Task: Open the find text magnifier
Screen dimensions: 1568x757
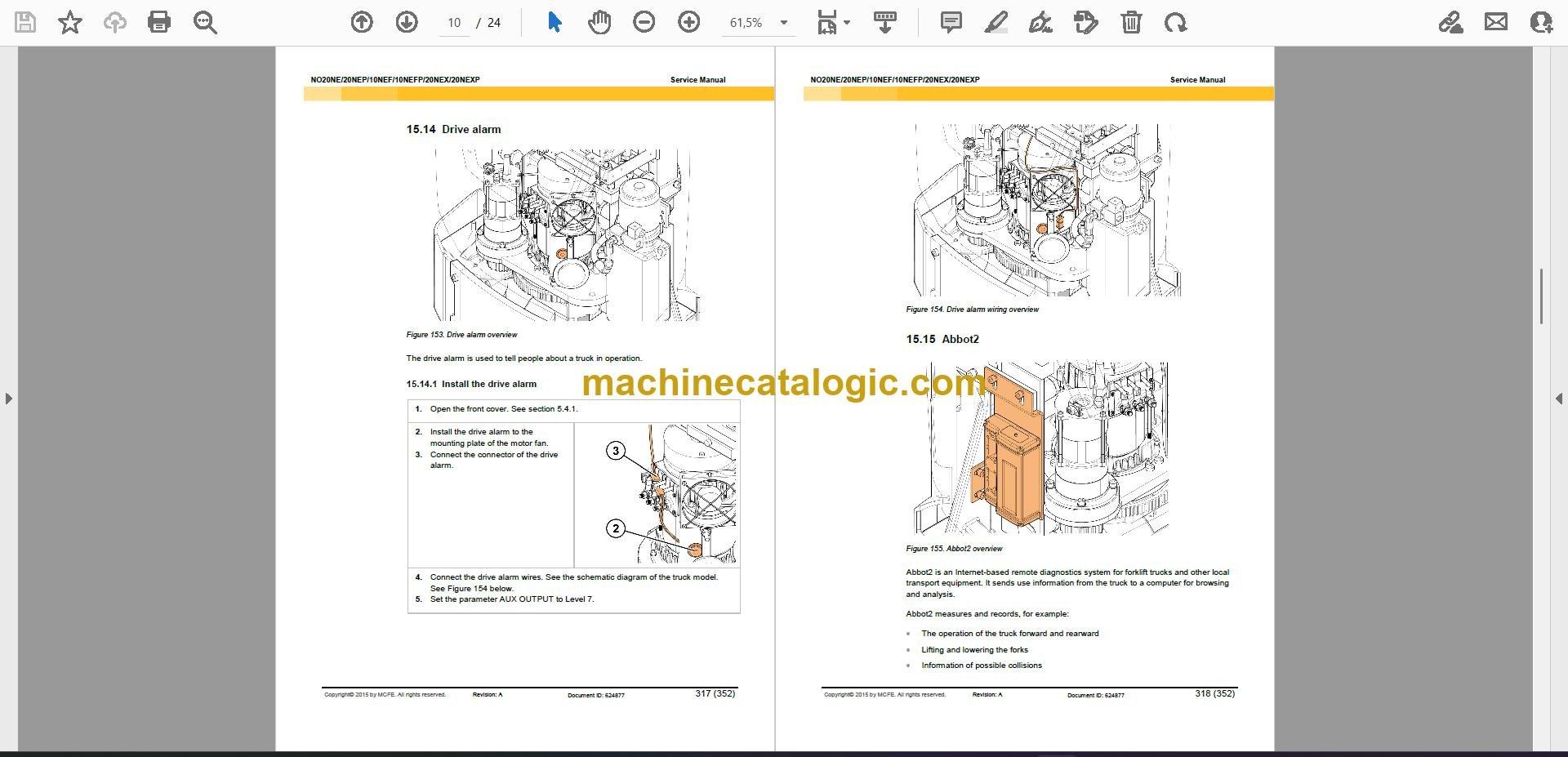Action: tap(205, 22)
